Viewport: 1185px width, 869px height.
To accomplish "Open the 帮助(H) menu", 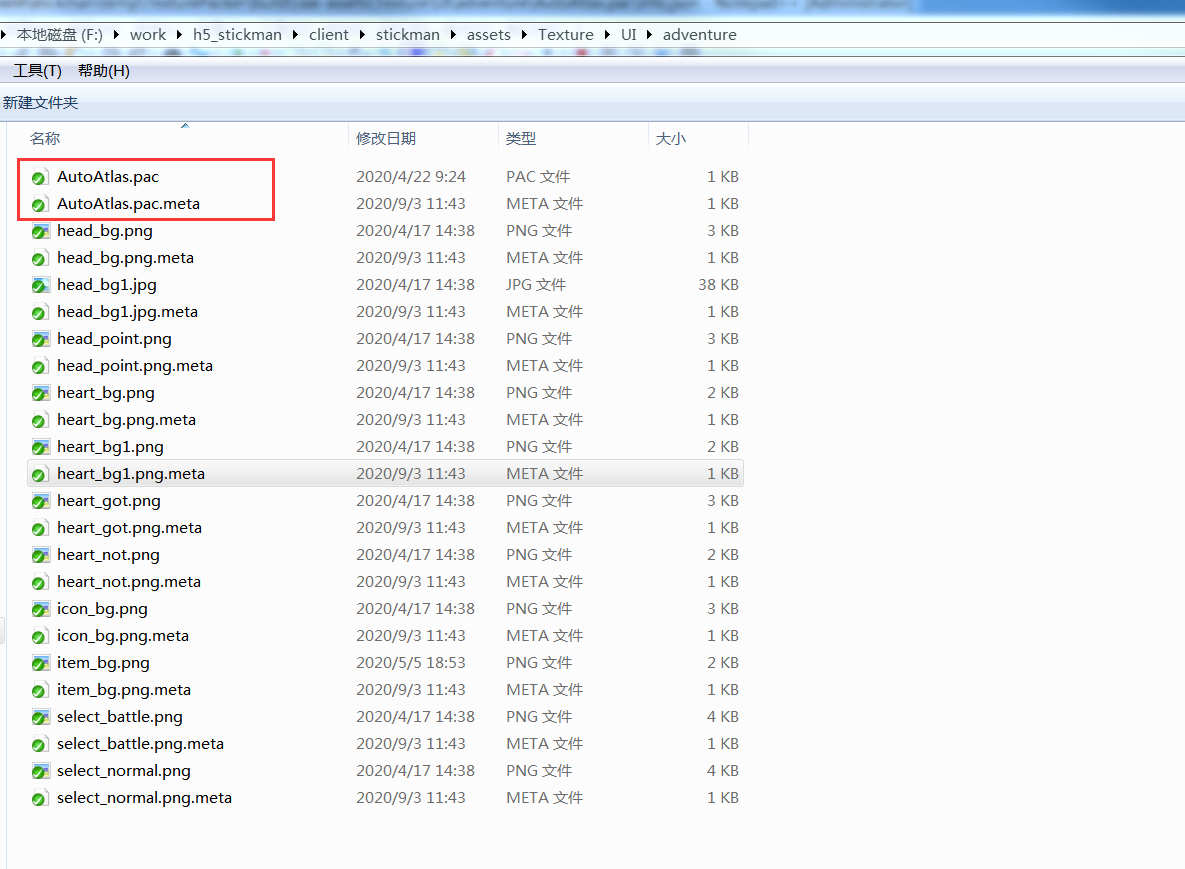I will (x=104, y=71).
